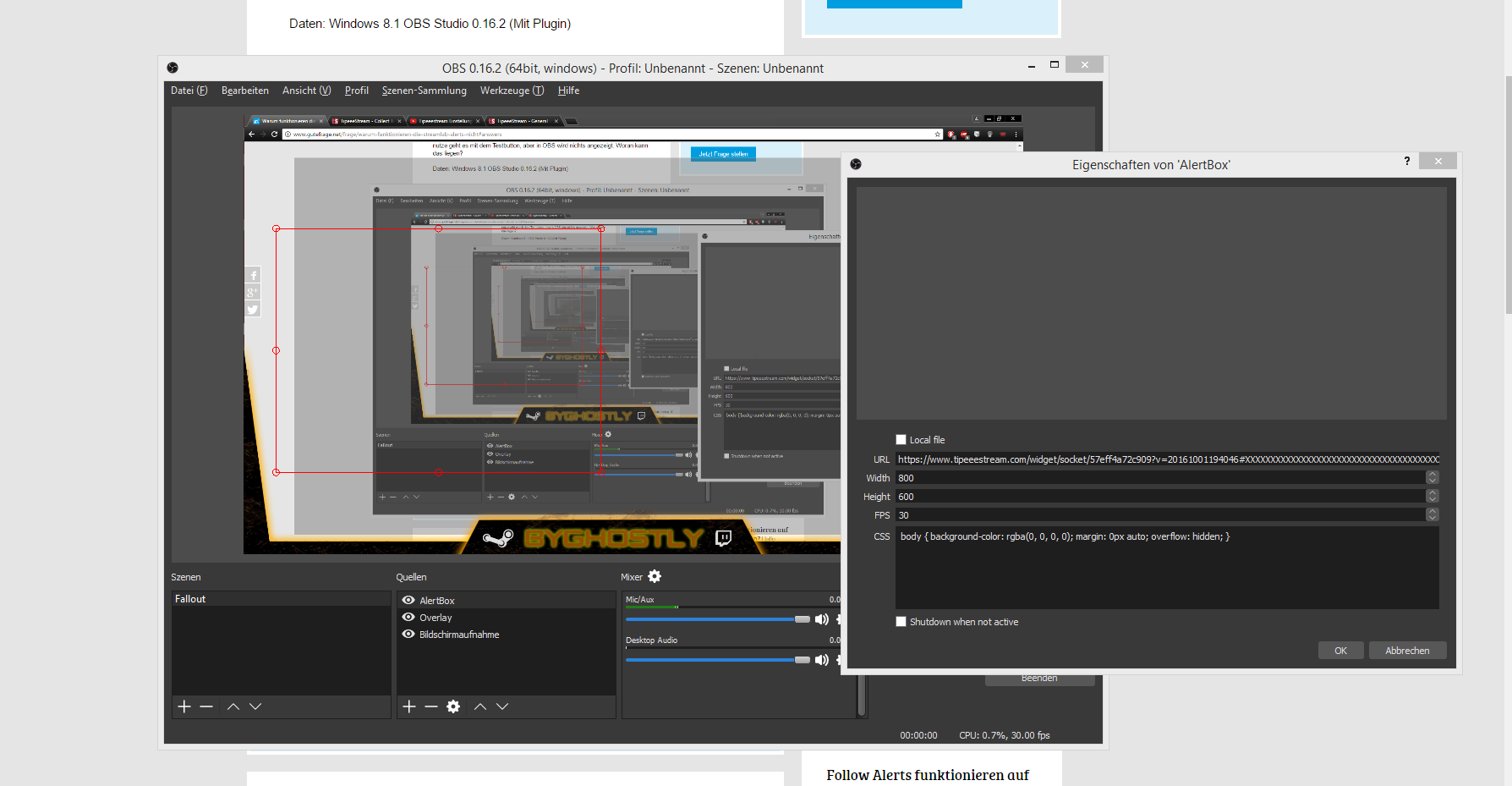Click the 00:00:00 timer in the status bar

[x=918, y=735]
